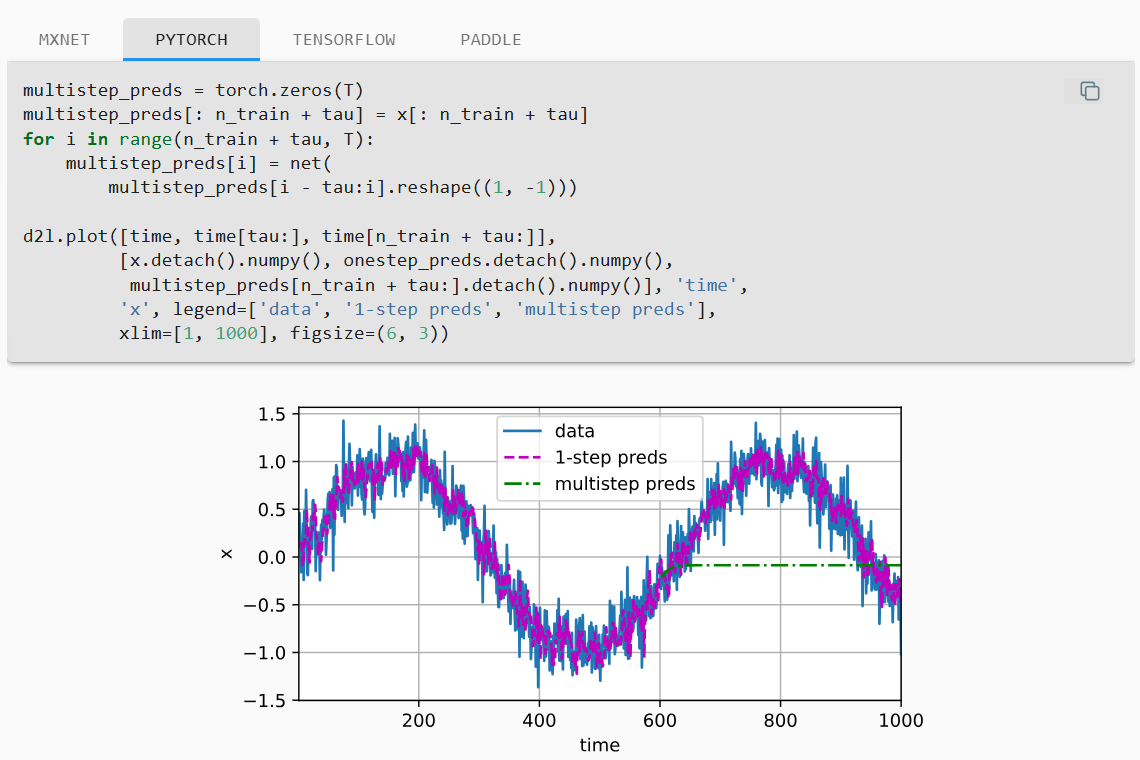1140x760 pixels.
Task: Select the PYTORCH tab
Action: (191, 39)
